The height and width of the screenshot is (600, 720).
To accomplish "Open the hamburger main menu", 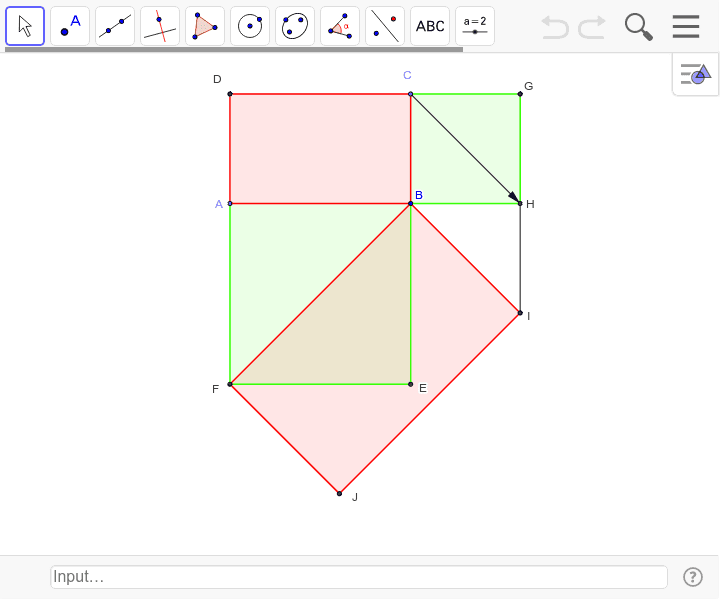I will (686, 27).
